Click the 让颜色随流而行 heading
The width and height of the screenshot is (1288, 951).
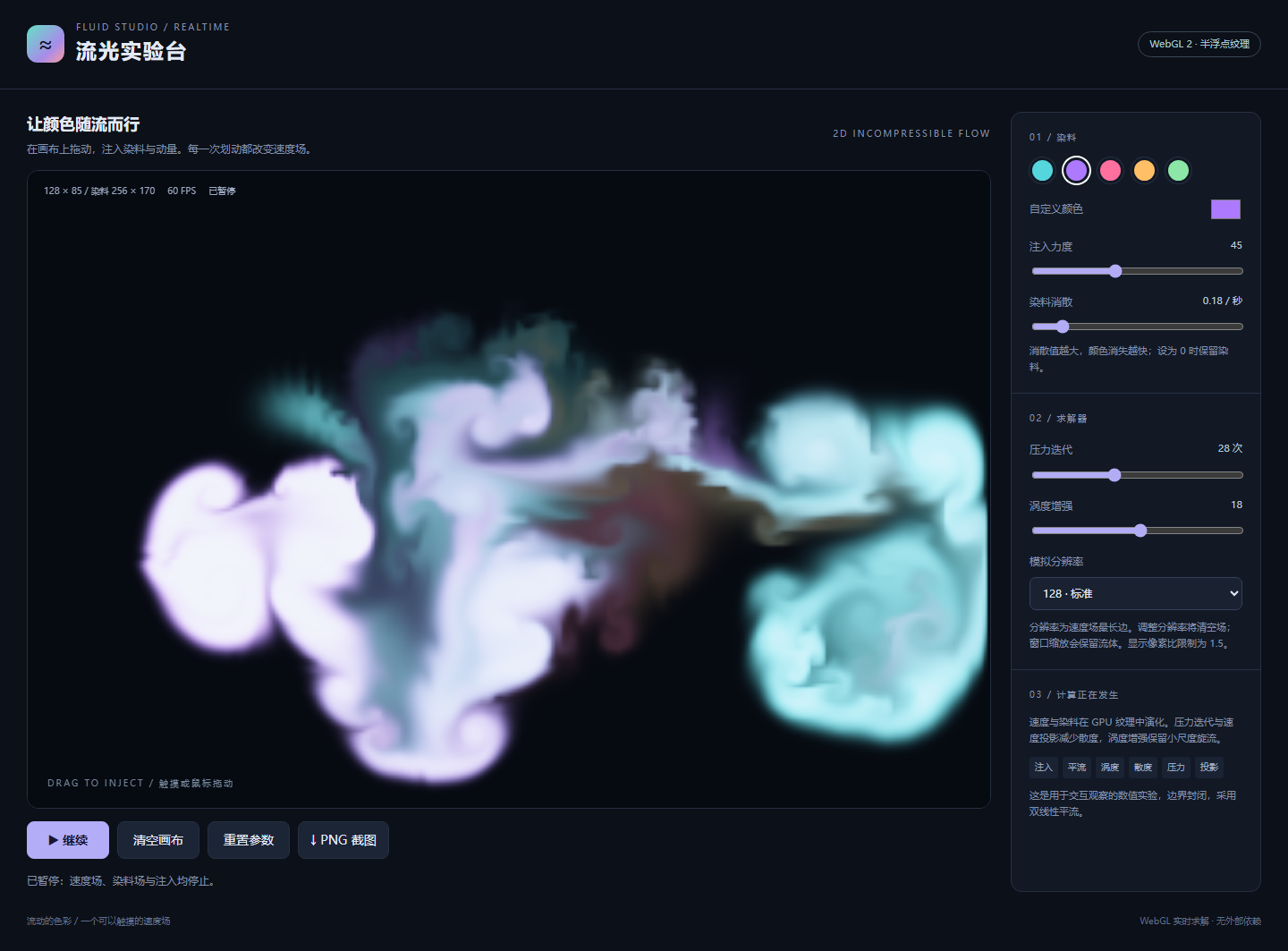click(83, 124)
